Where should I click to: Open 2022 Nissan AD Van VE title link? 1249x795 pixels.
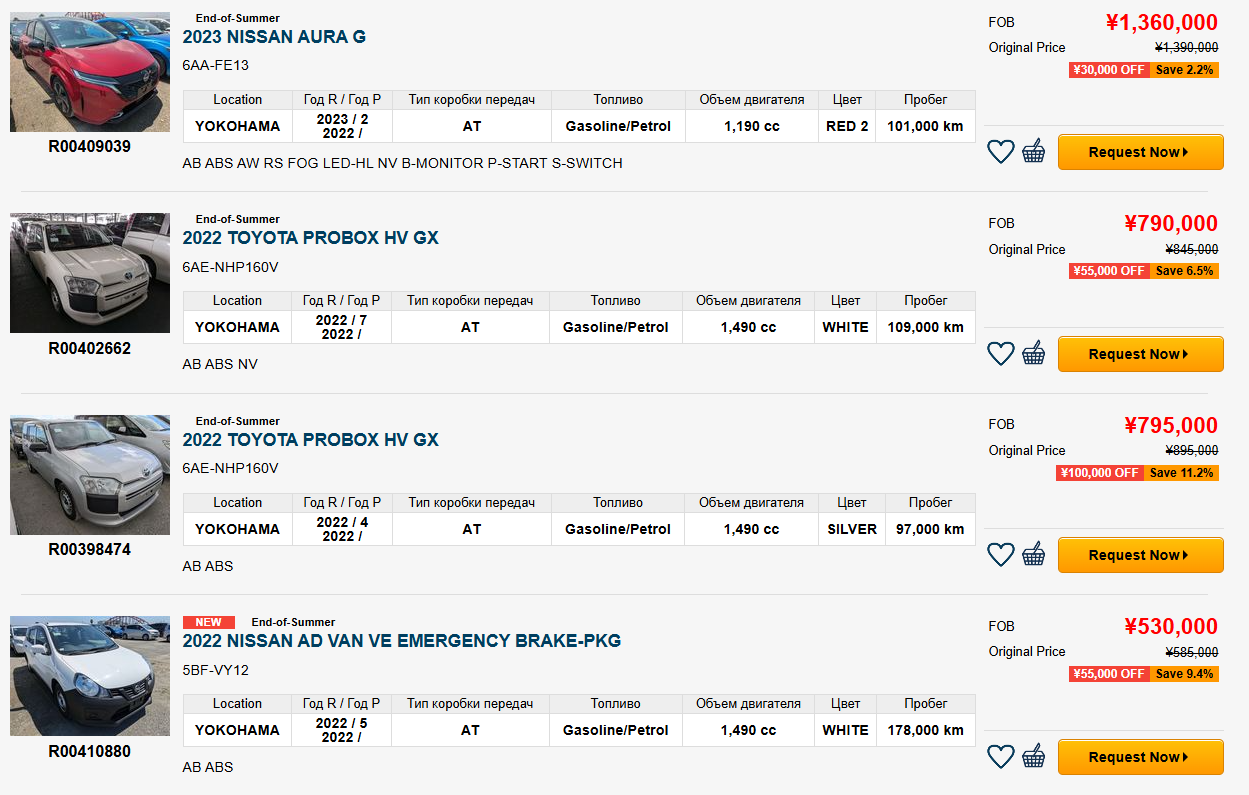[x=402, y=641]
